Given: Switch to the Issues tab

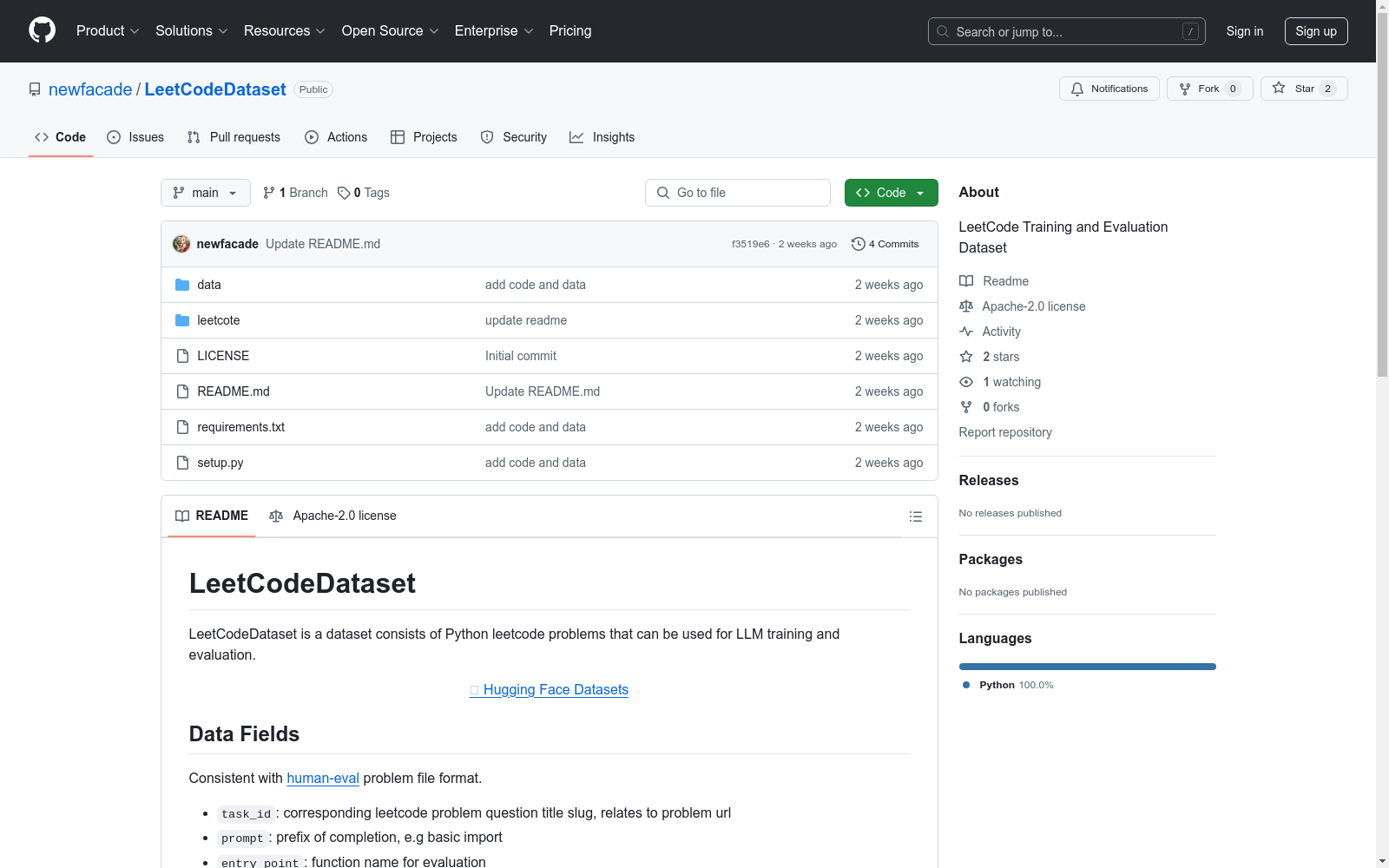Looking at the screenshot, I should (135, 137).
